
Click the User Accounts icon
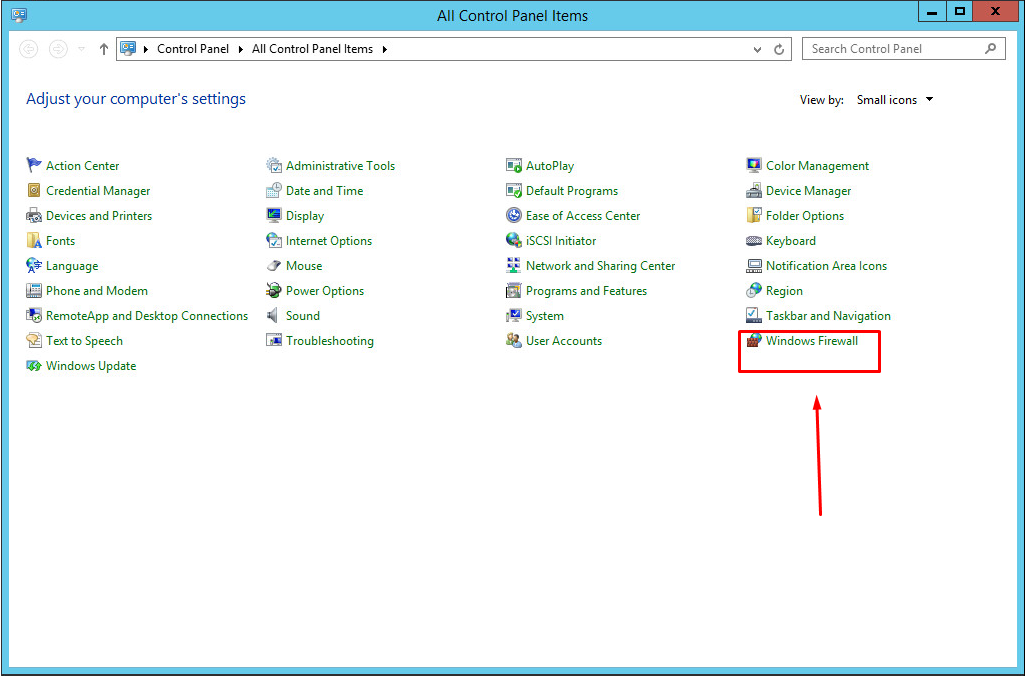click(514, 341)
